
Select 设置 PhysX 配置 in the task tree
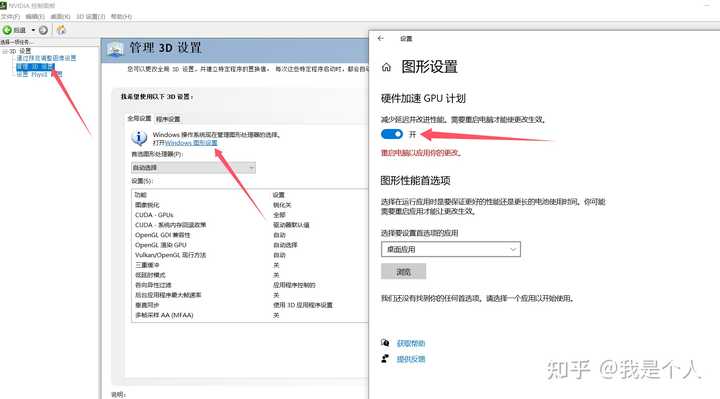tap(39, 74)
